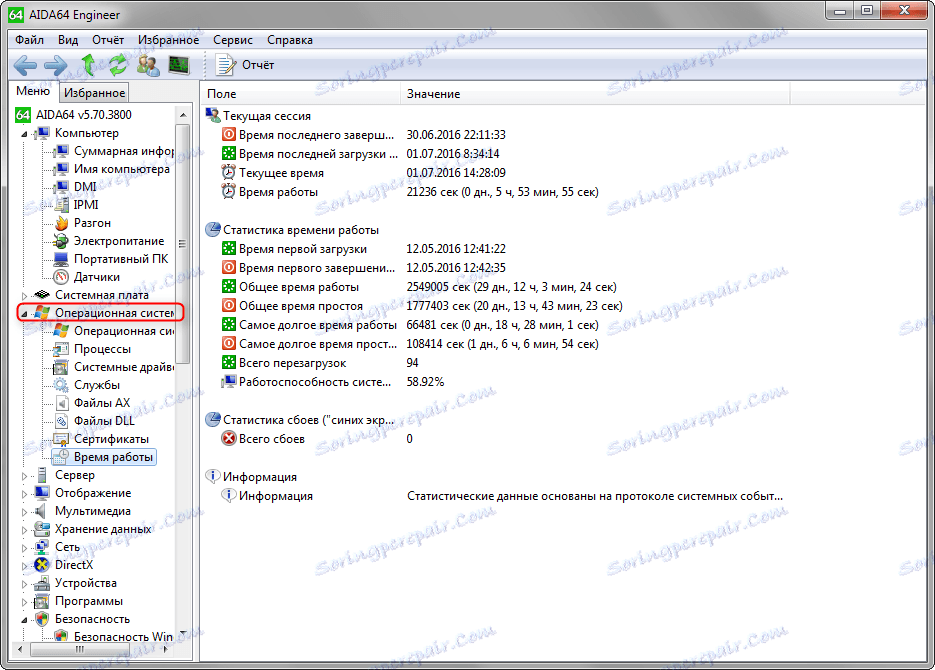This screenshot has width=935, height=670.
Task: Click the DMI item icon
Action: [x=61, y=187]
